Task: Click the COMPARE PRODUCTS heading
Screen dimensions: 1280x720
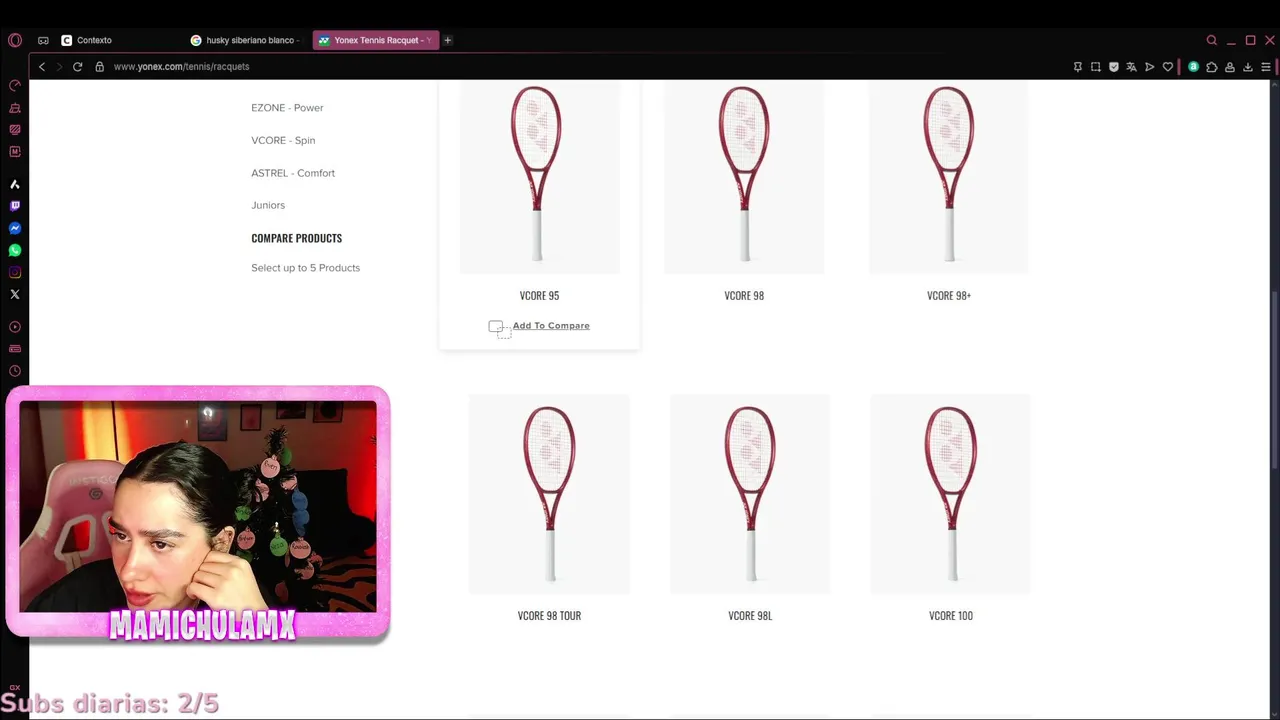Action: [x=296, y=238]
